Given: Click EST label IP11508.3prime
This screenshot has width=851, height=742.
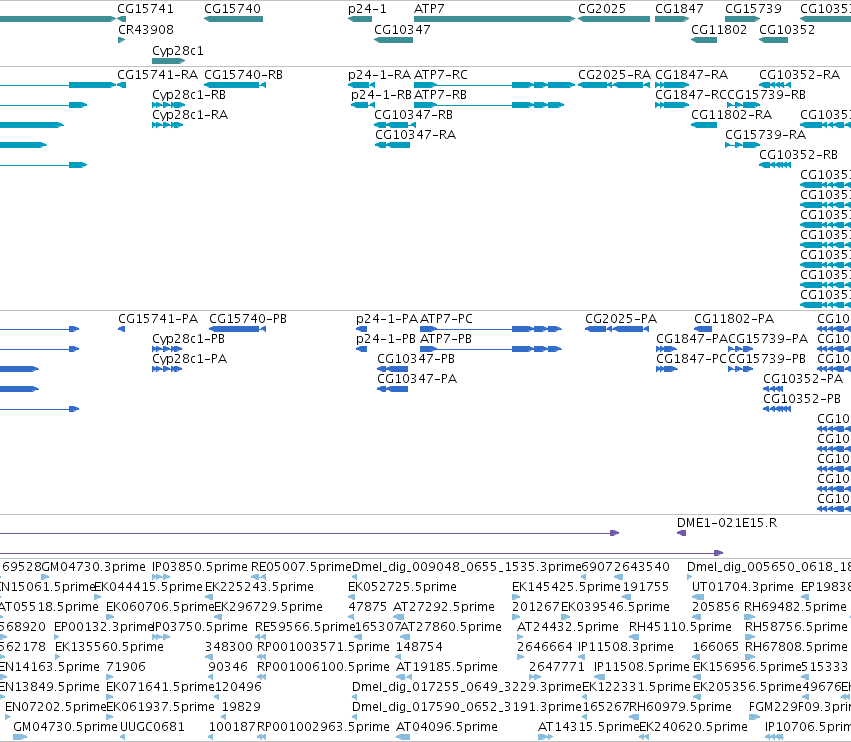Looking at the screenshot, I should 626,646.
